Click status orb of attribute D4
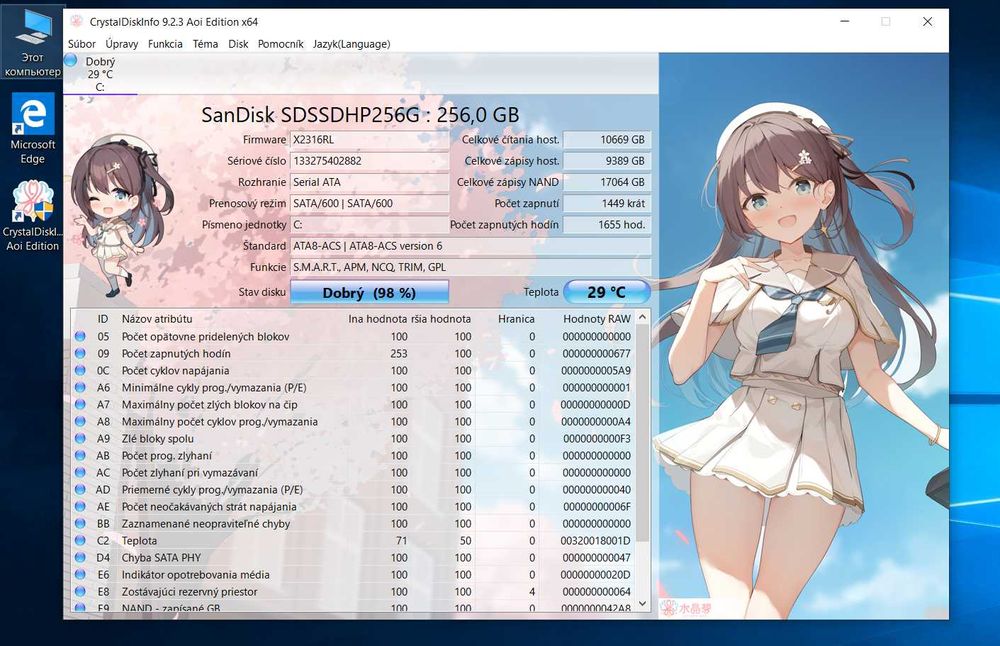This screenshot has height=646, width=1000. (80, 557)
